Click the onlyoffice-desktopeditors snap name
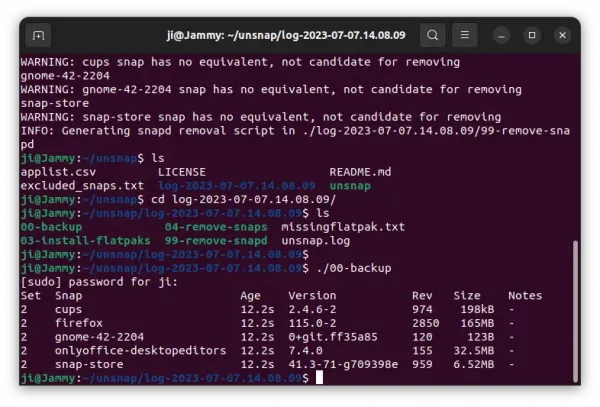This screenshot has height=407, width=600. (140, 351)
